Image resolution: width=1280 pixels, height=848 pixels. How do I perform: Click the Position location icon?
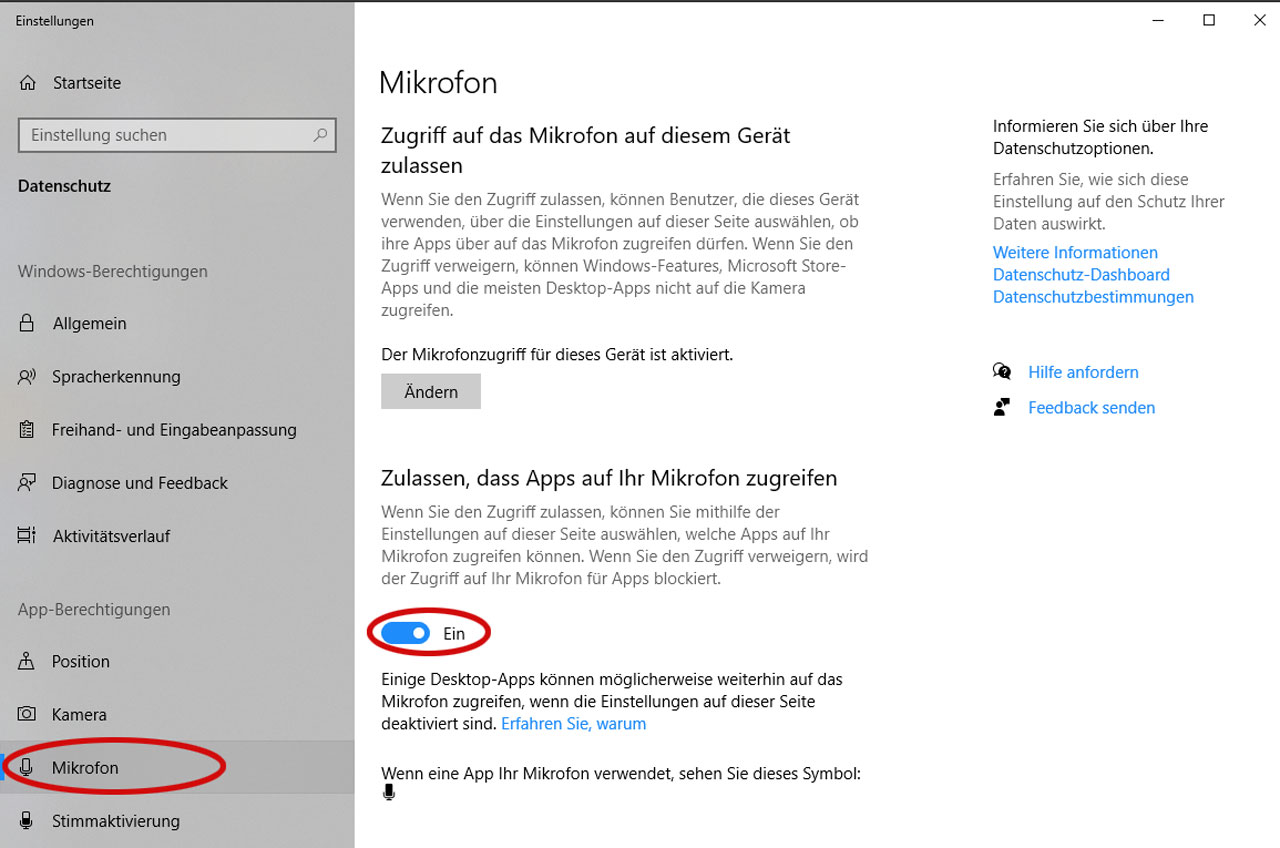click(x=28, y=662)
